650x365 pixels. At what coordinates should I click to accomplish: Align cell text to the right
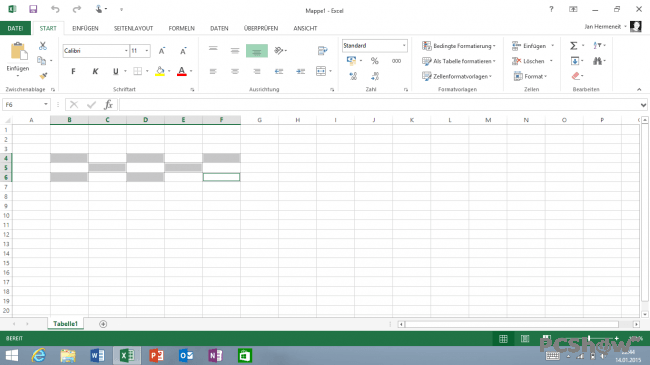tap(257, 71)
